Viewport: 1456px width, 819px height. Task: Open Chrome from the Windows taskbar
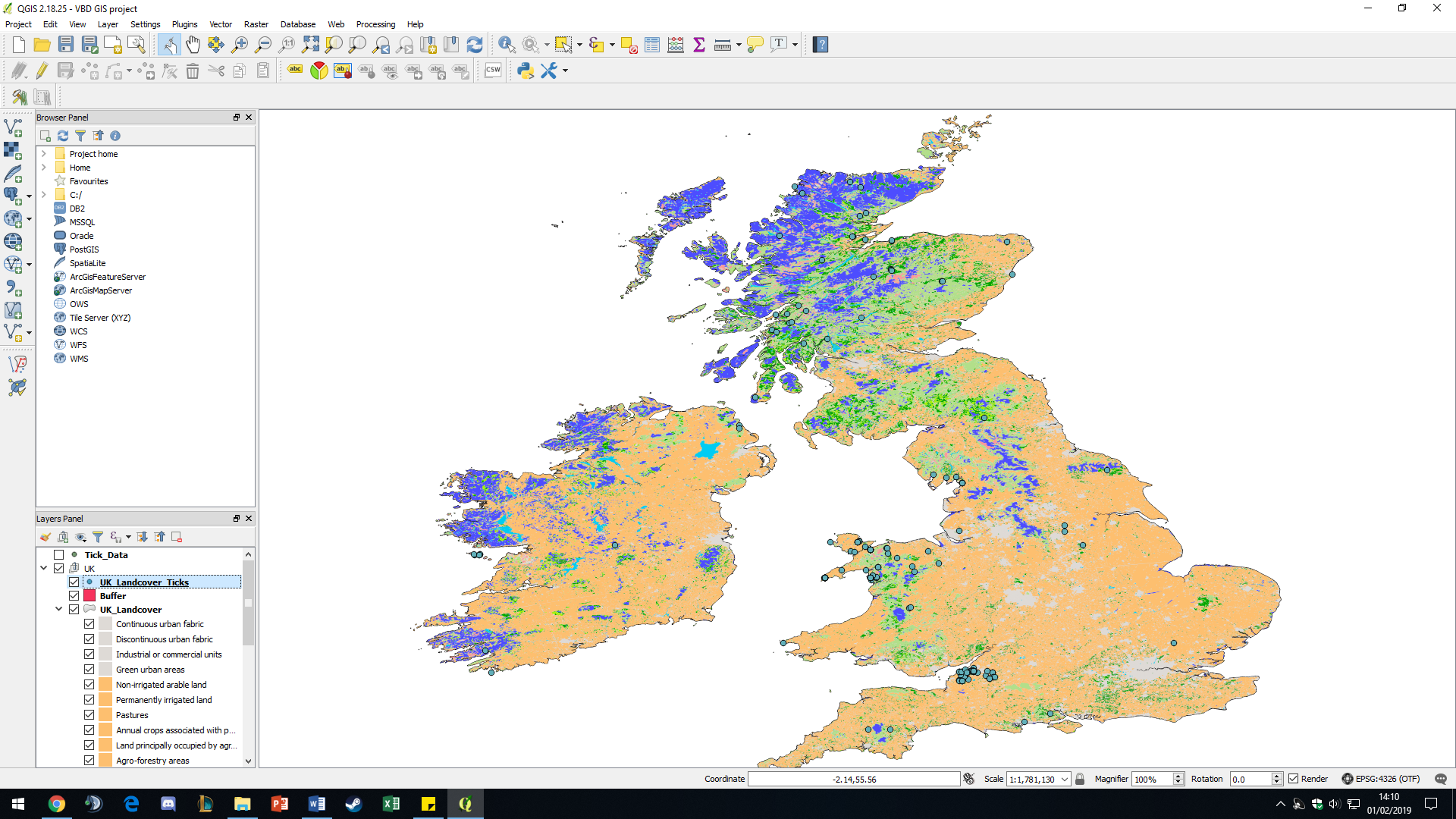point(57,804)
